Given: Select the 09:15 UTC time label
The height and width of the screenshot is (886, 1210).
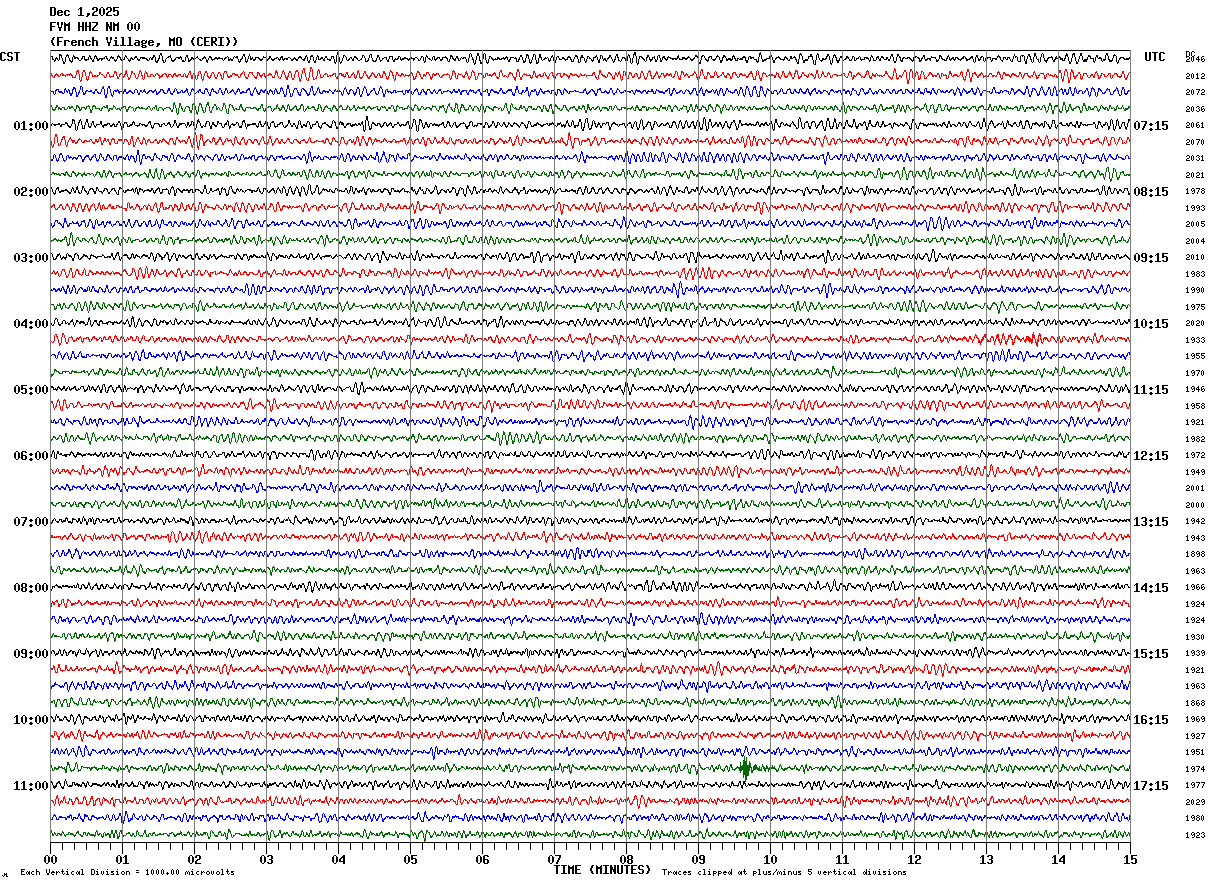Looking at the screenshot, I should click(x=1151, y=258).
